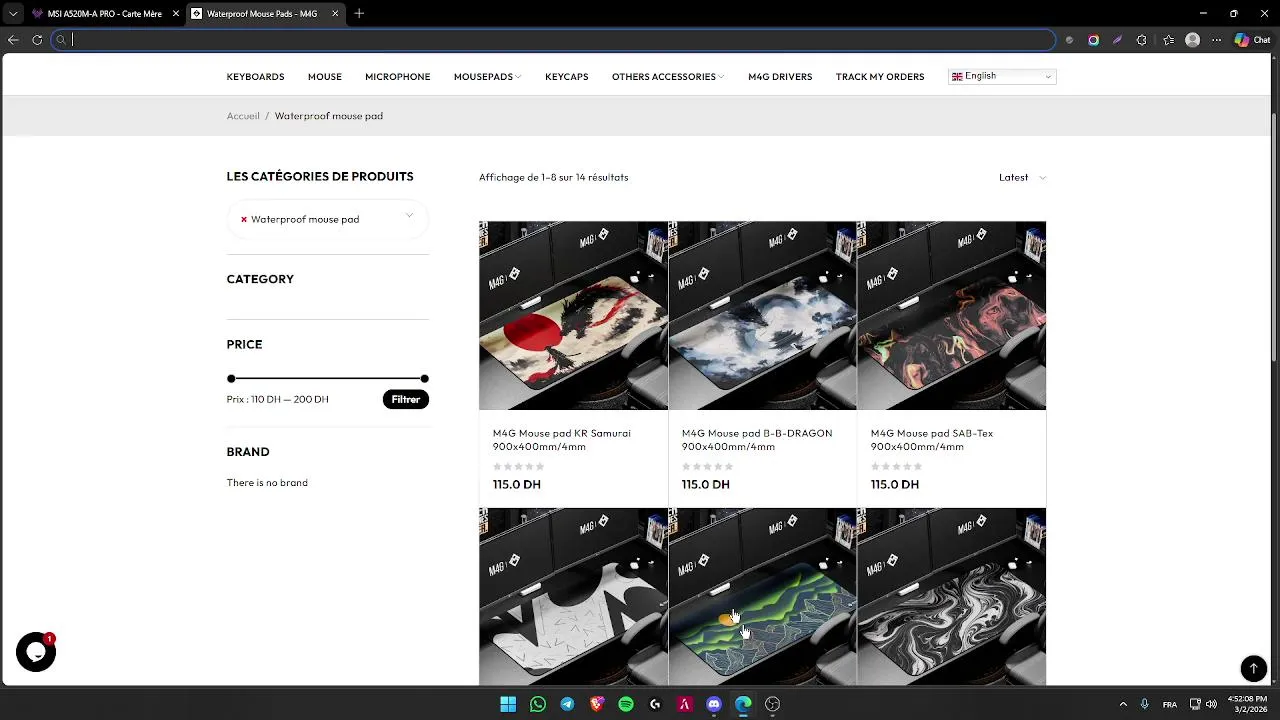Open the KR Samurai mouse pad image
Image resolution: width=1280 pixels, height=720 pixels.
click(x=573, y=315)
